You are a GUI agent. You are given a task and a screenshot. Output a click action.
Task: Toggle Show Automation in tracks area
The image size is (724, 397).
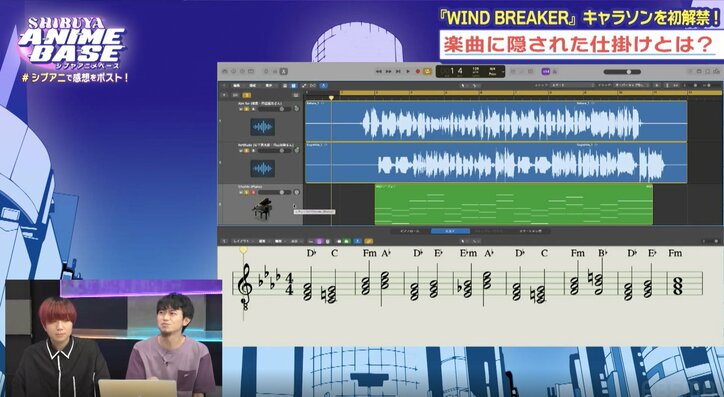pos(304,86)
